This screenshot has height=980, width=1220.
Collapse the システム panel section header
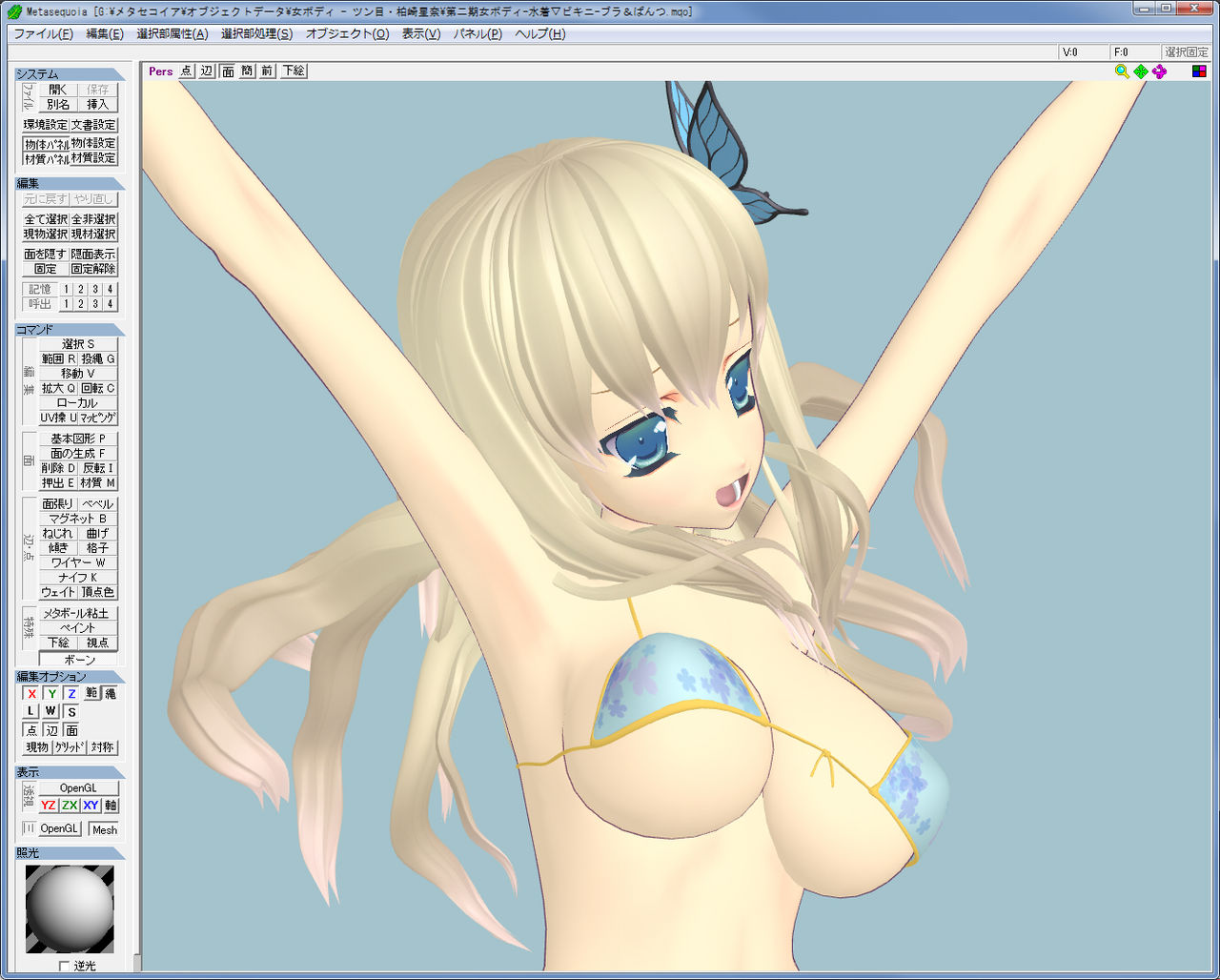point(71,74)
